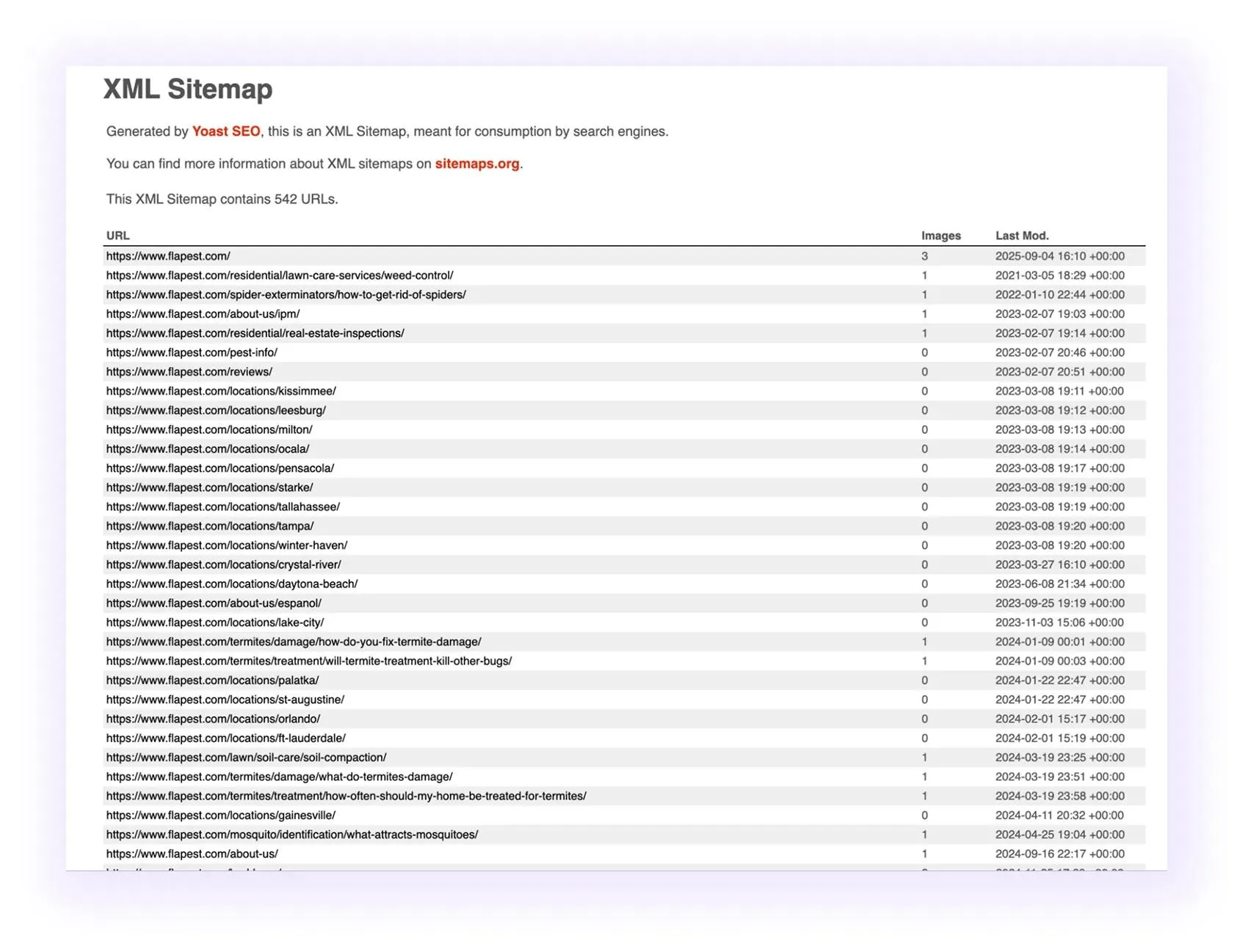Open the real-estate-inspections URL
This screenshot has height=952, width=1248.
point(255,333)
